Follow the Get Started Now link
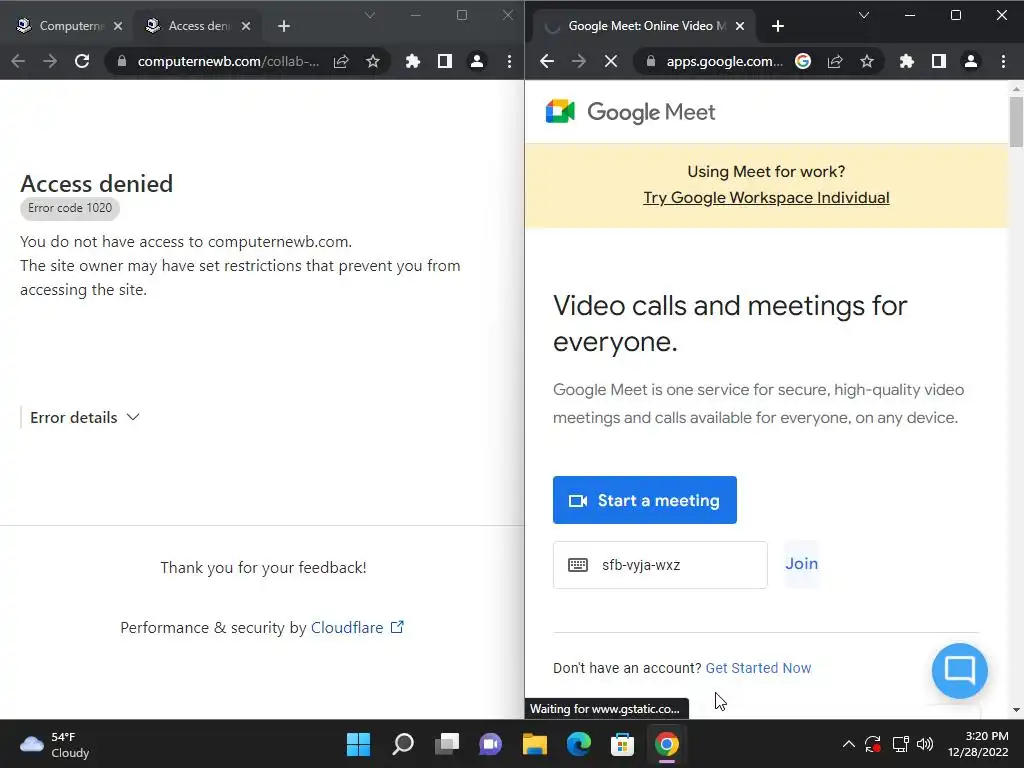1024x768 pixels. (x=758, y=668)
